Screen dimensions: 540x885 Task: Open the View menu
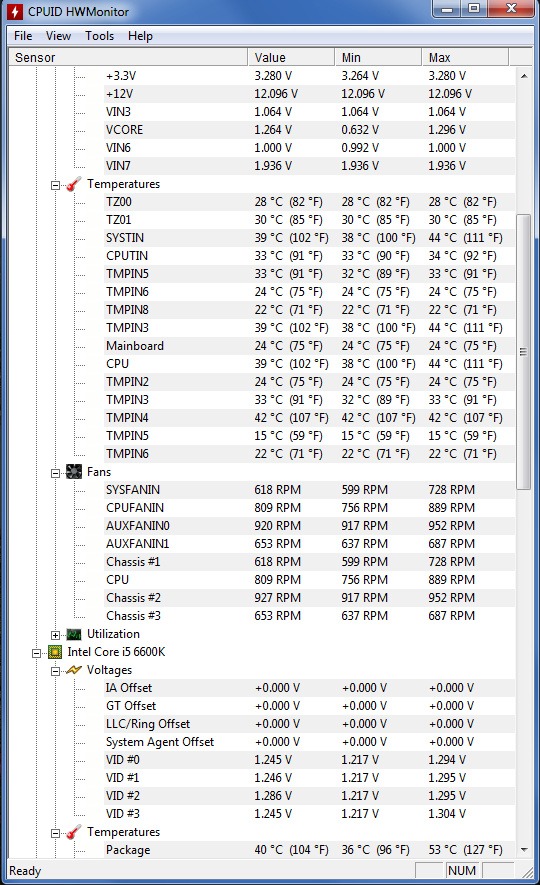coord(58,36)
